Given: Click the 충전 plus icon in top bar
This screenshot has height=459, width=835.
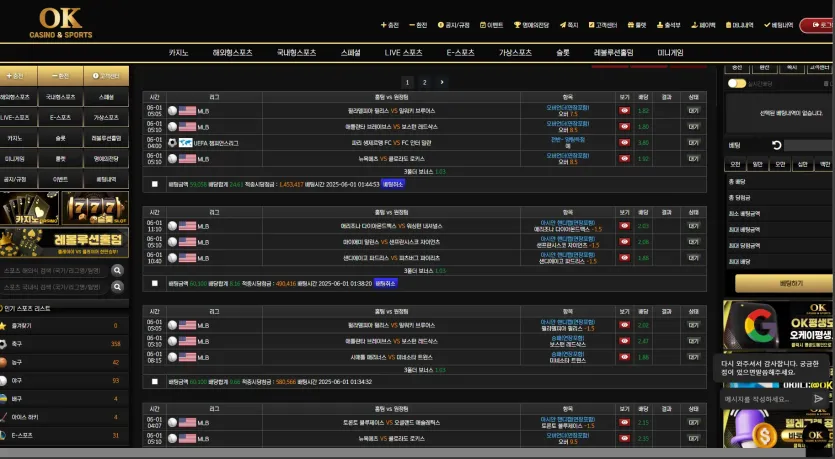Looking at the screenshot, I should click(x=383, y=25).
